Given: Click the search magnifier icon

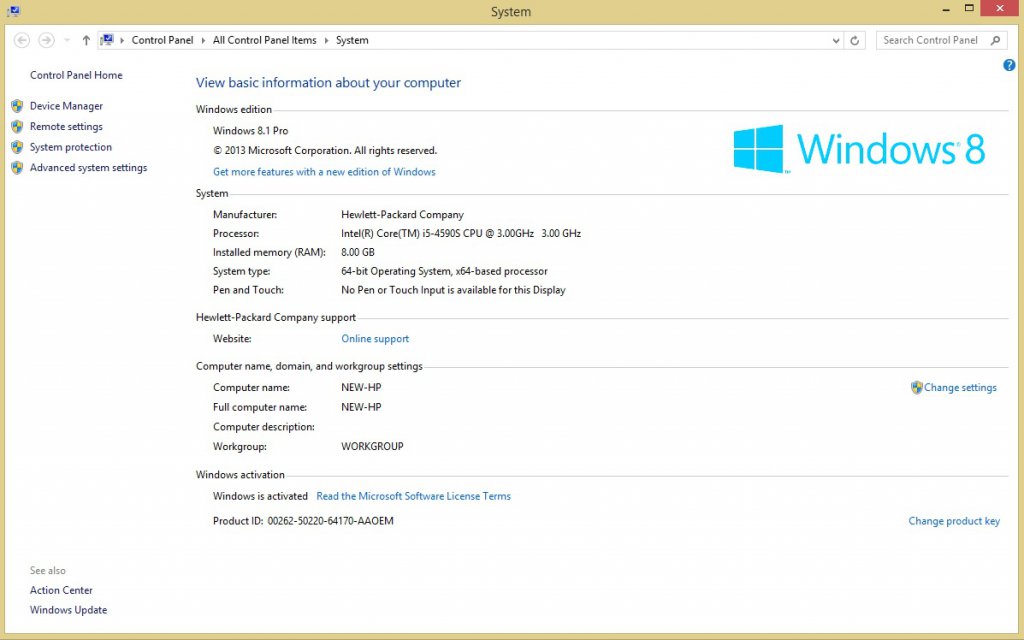Looking at the screenshot, I should point(995,40).
